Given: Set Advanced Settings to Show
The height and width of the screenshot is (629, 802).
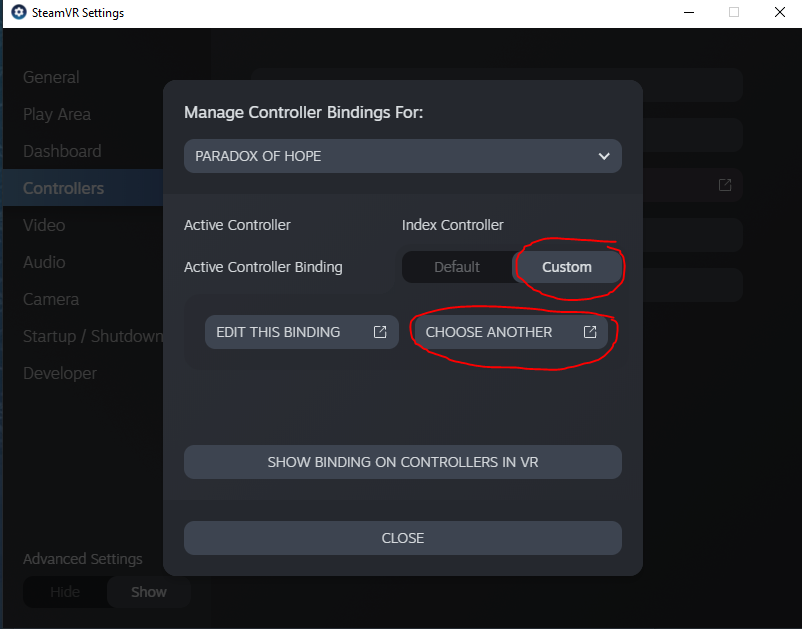Looking at the screenshot, I should click(x=149, y=592).
